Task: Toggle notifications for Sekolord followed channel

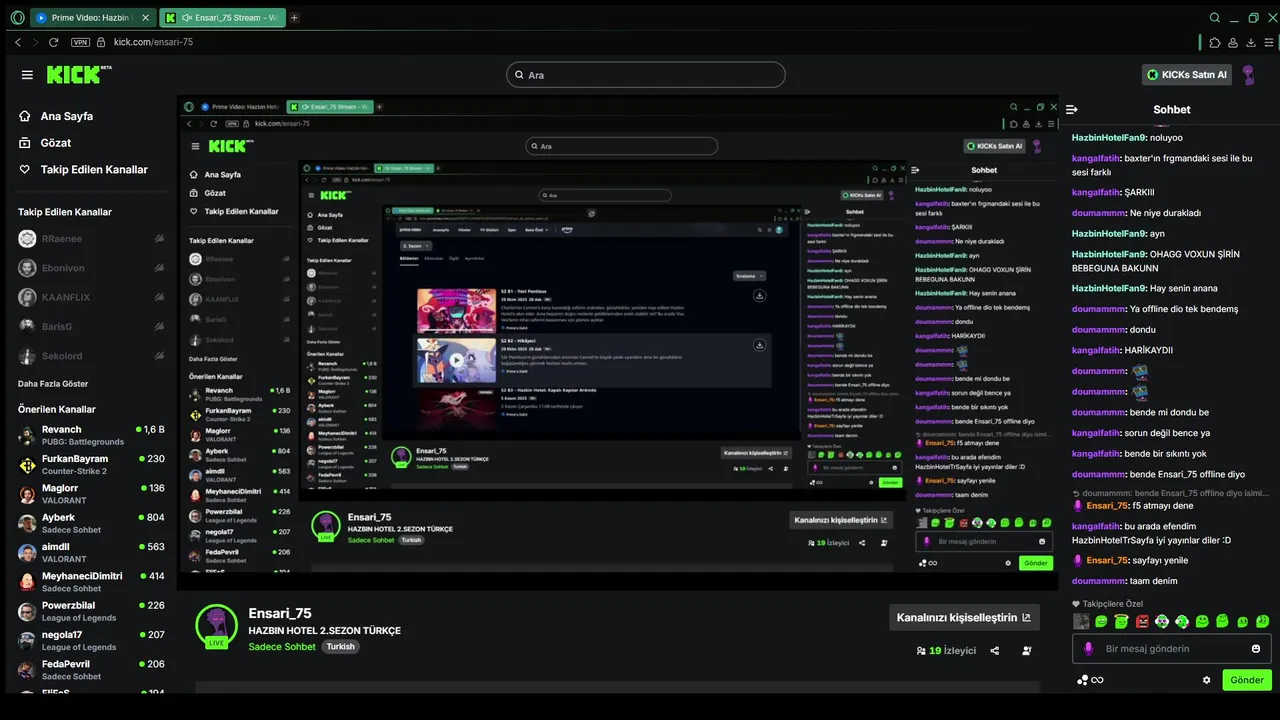Action: coord(159,356)
